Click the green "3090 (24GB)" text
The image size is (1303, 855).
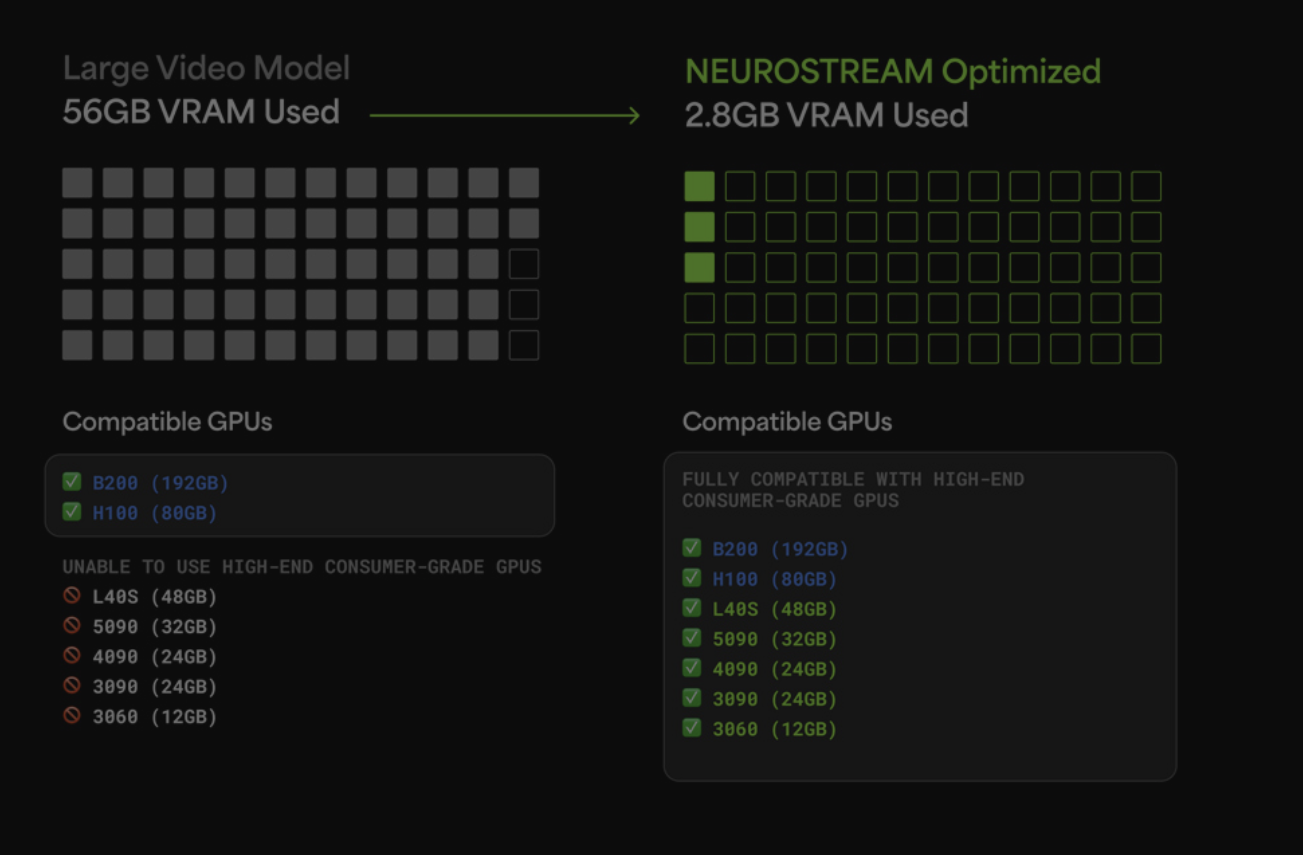pyautogui.click(x=775, y=699)
